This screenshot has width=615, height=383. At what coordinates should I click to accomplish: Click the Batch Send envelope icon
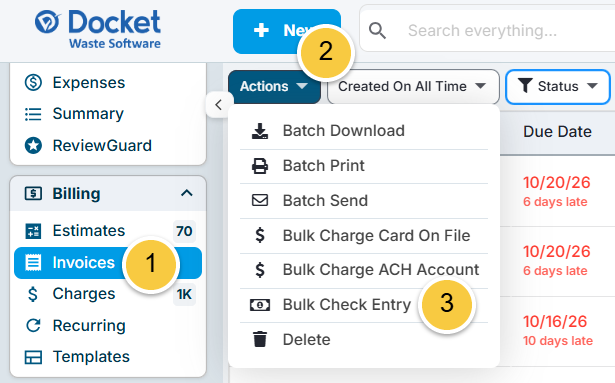pyautogui.click(x=260, y=201)
